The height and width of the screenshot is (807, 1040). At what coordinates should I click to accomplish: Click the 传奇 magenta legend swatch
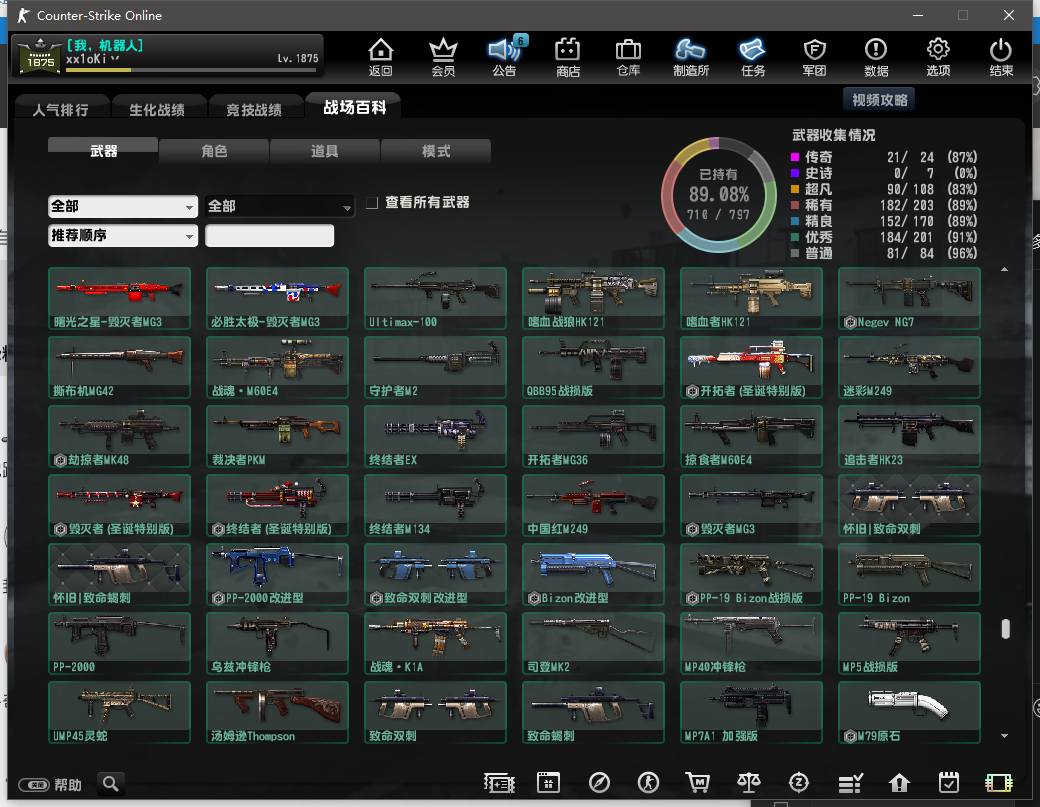tap(795, 157)
